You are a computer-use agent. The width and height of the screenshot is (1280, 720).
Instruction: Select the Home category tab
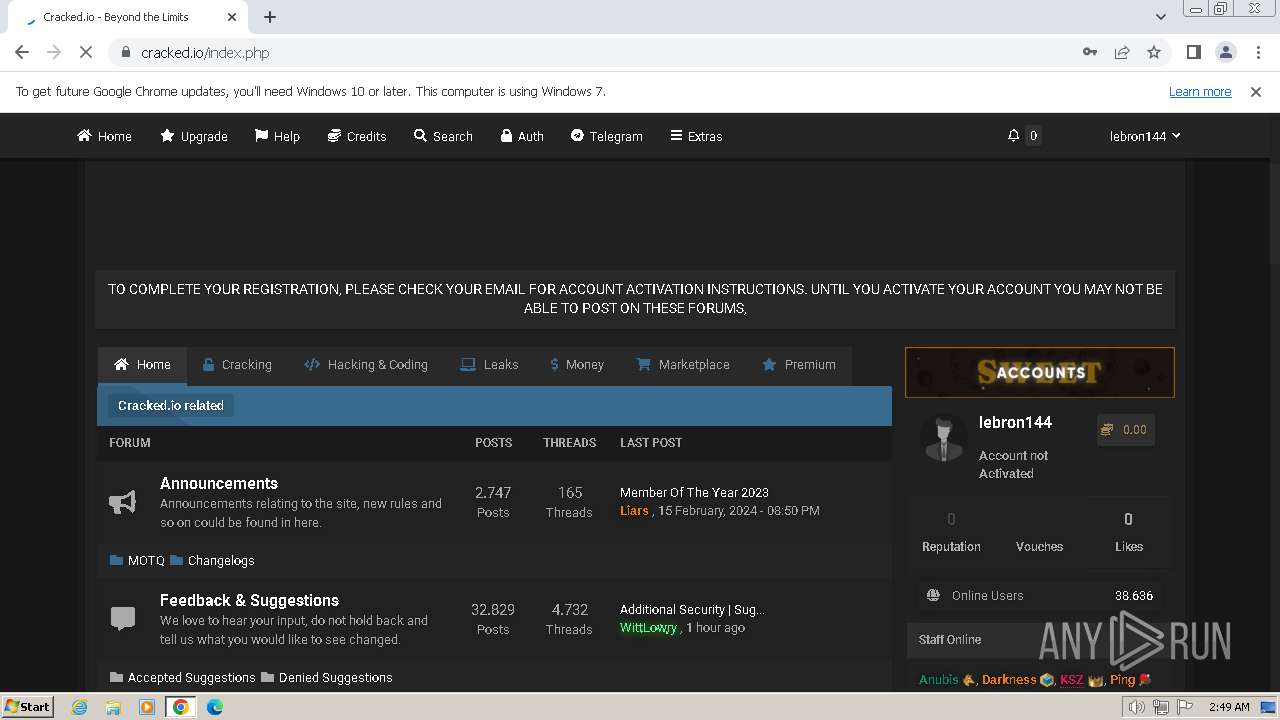(x=142, y=365)
